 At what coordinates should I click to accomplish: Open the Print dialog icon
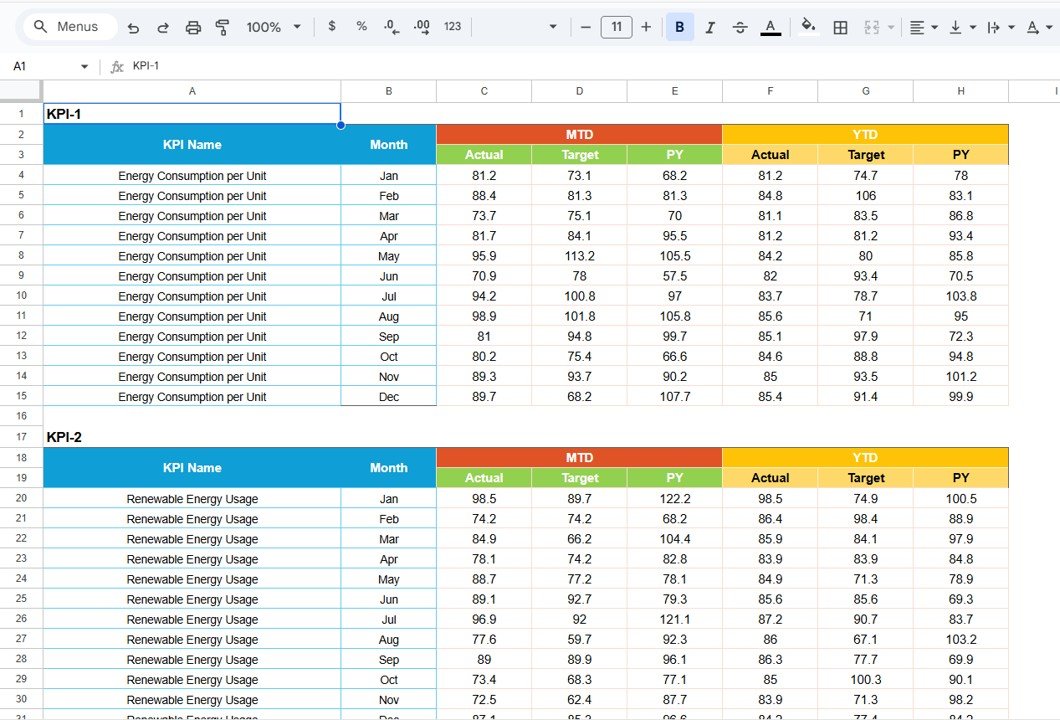point(192,27)
